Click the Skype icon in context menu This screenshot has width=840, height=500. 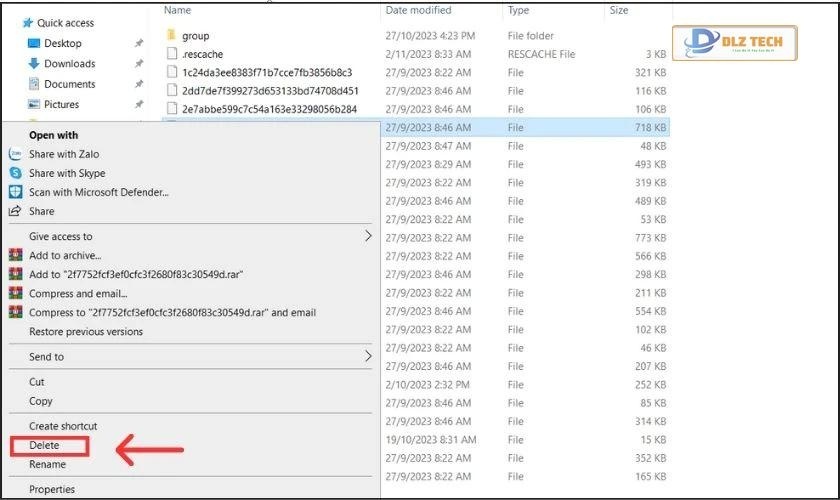coord(16,173)
